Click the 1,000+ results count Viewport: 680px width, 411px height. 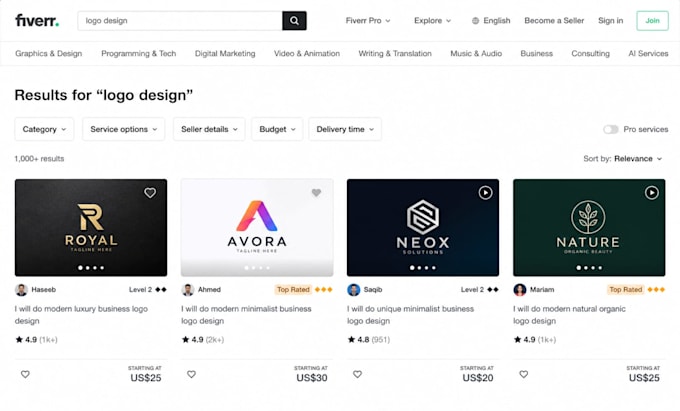[x=39, y=159]
